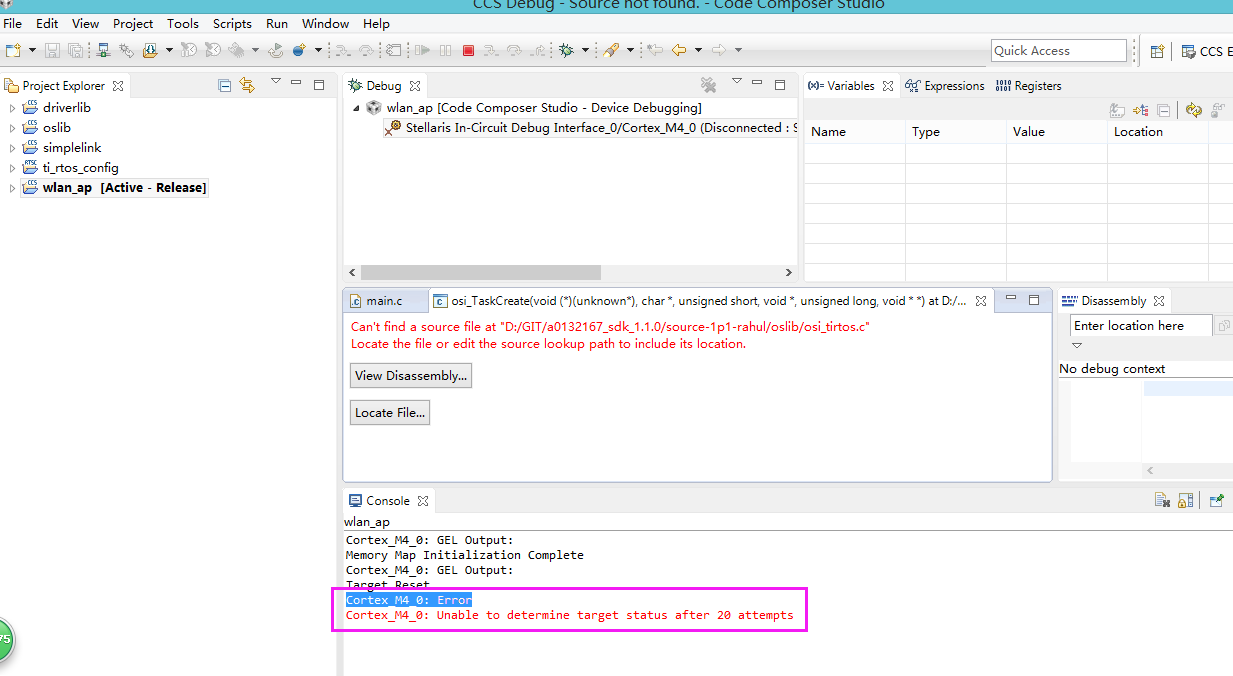
Task: Click the Debug view horizontal scrollbar
Action: coord(481,272)
